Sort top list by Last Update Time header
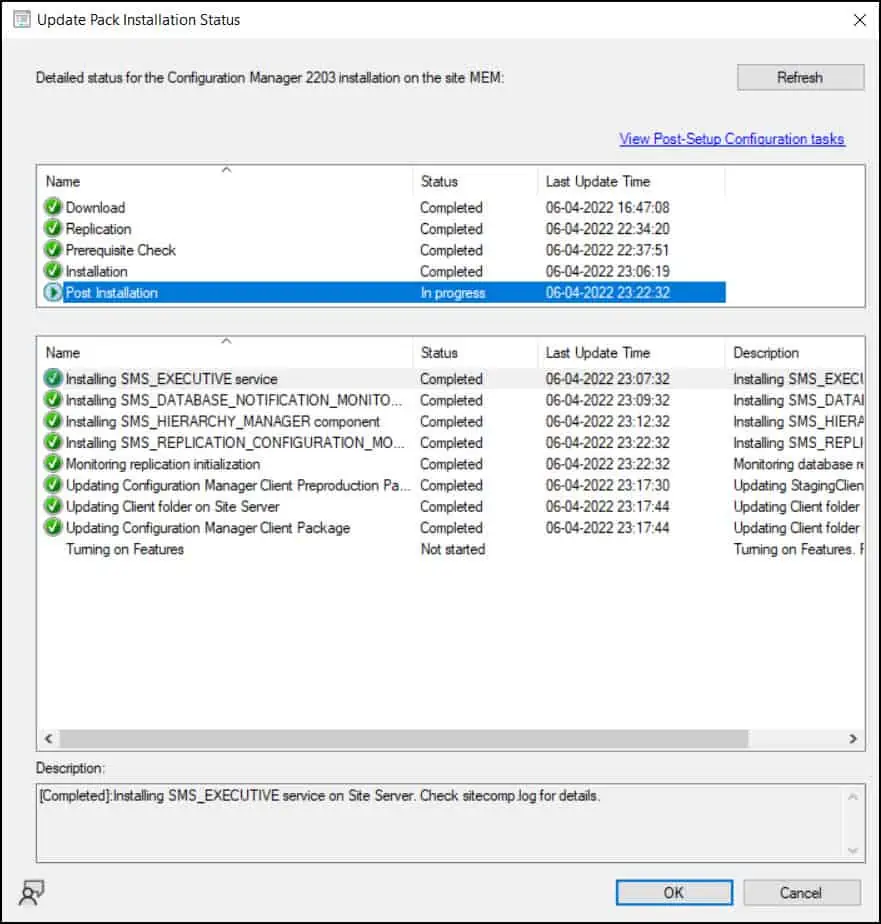Screen dimensions: 881x924 click(x=631, y=181)
